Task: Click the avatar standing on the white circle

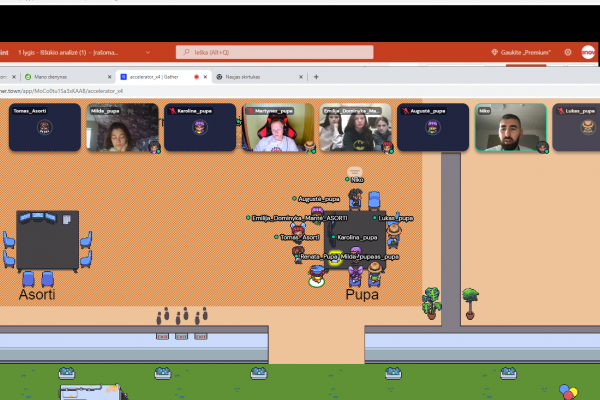Action: tap(317, 275)
